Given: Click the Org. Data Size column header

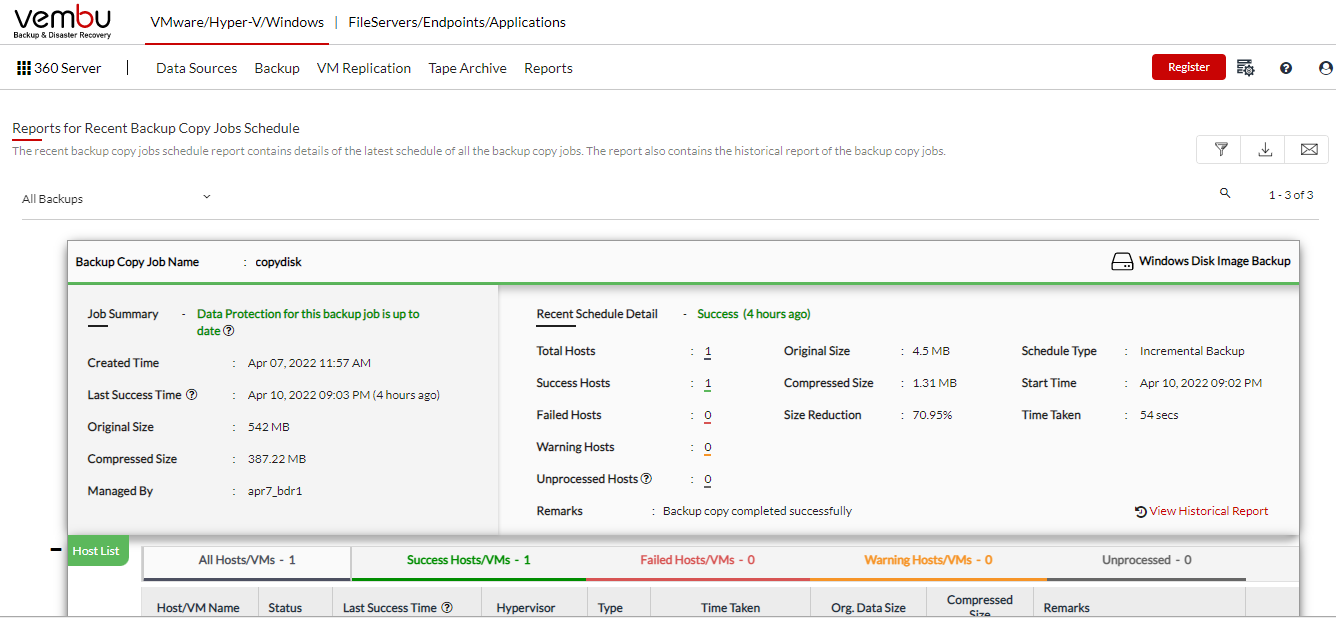Looking at the screenshot, I should coord(868,607).
